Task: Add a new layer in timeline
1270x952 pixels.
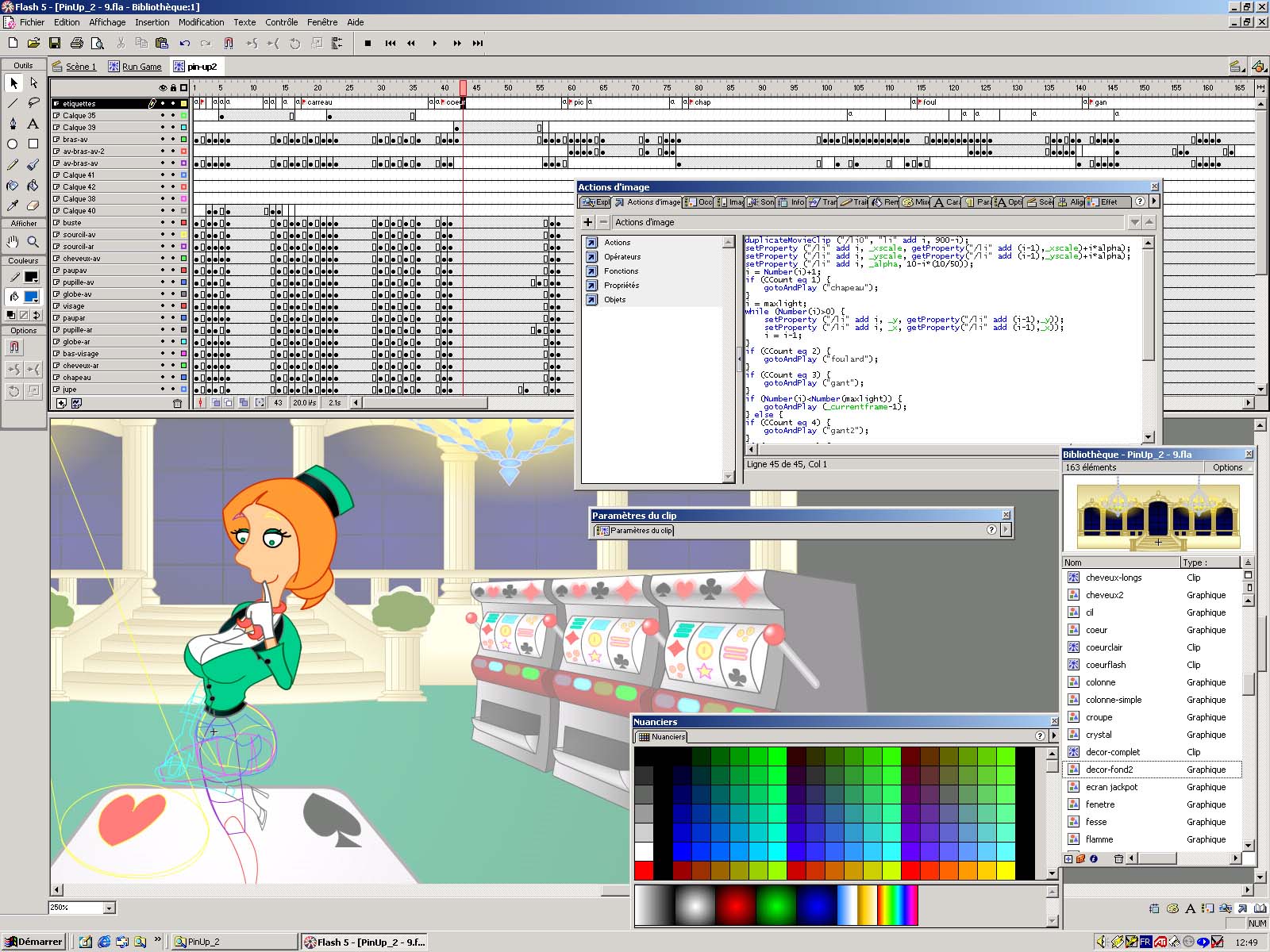Action: point(61,403)
